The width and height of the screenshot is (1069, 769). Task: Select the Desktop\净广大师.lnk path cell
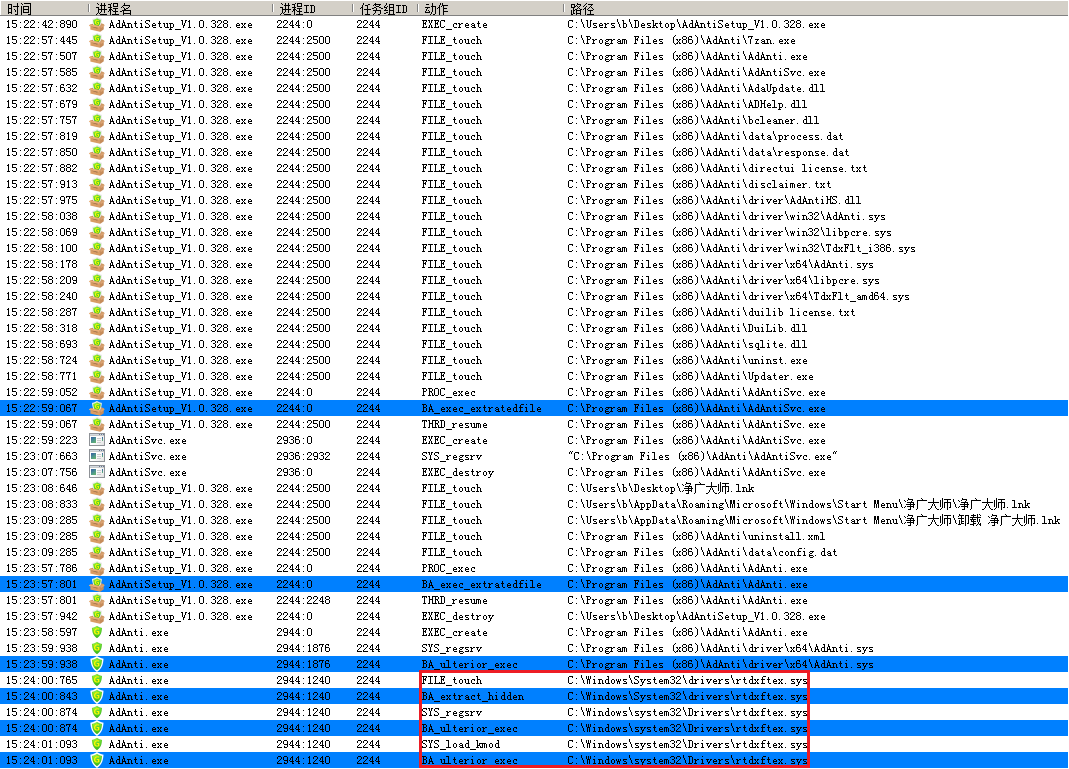[x=661, y=488]
